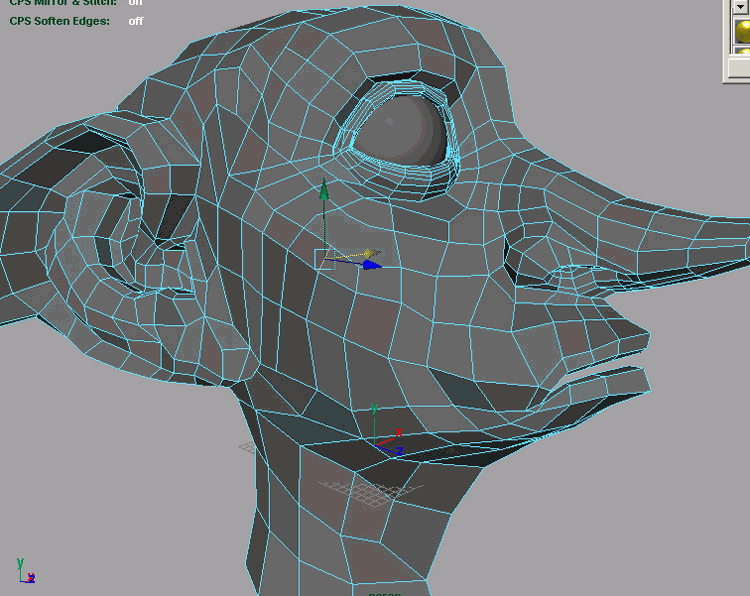Click the persp camera label at the viewport bottom
Image resolution: width=750 pixels, height=596 pixels.
[x=385, y=592]
